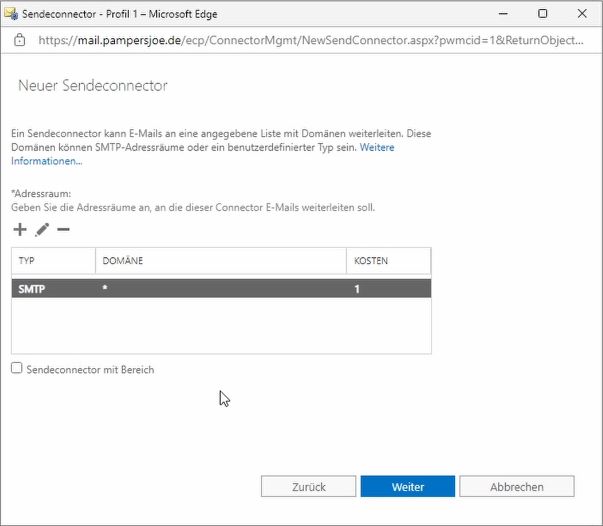Sort by the KOSTEN column header
The image size is (603, 526).
tap(388, 261)
